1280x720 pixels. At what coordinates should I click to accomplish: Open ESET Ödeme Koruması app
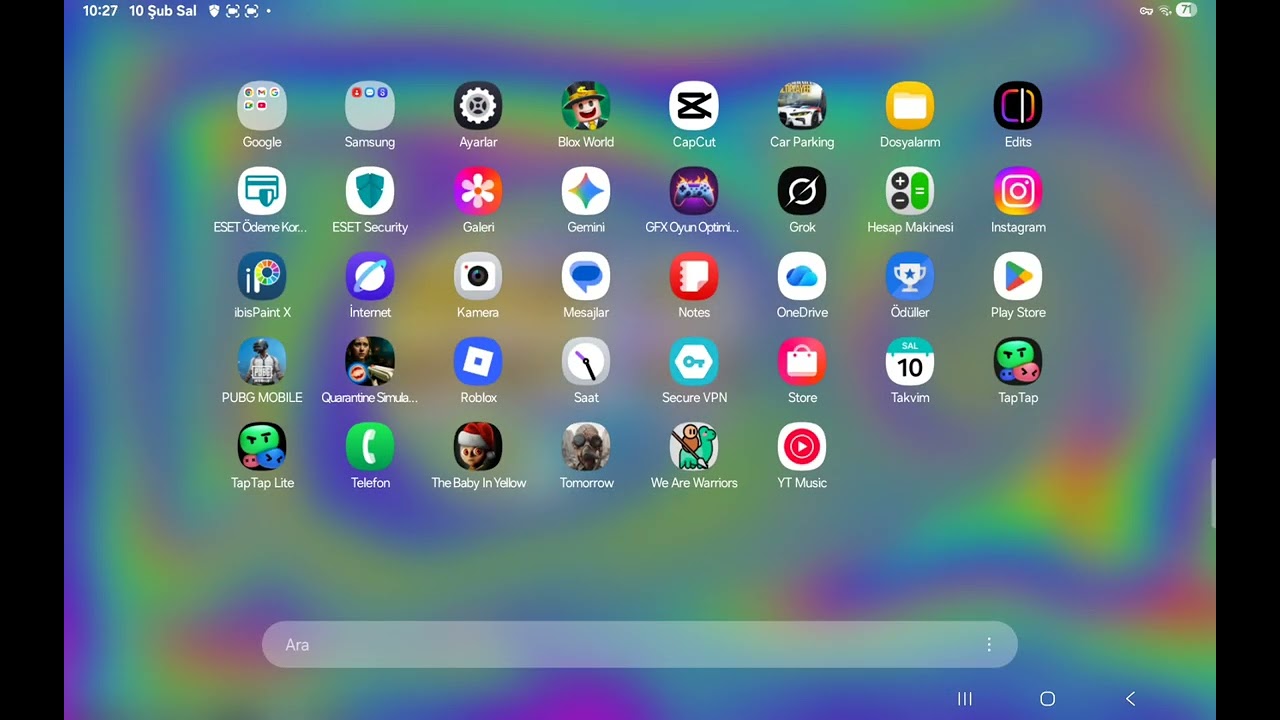pos(262,191)
